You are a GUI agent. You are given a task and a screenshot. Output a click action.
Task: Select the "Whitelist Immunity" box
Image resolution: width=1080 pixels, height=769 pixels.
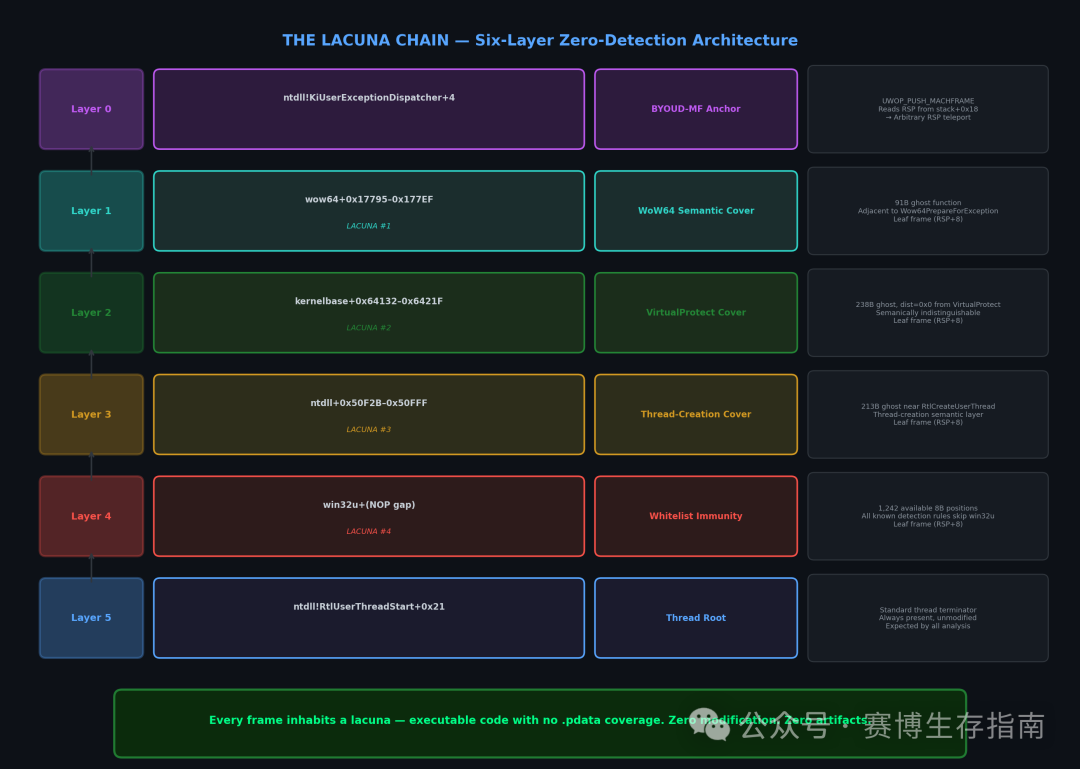pos(696,516)
